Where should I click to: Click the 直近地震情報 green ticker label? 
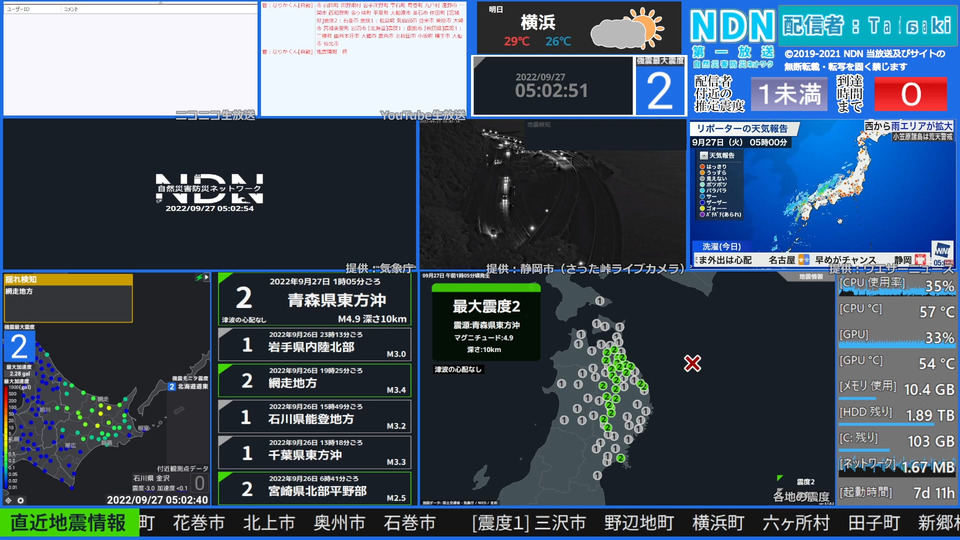(x=69, y=523)
